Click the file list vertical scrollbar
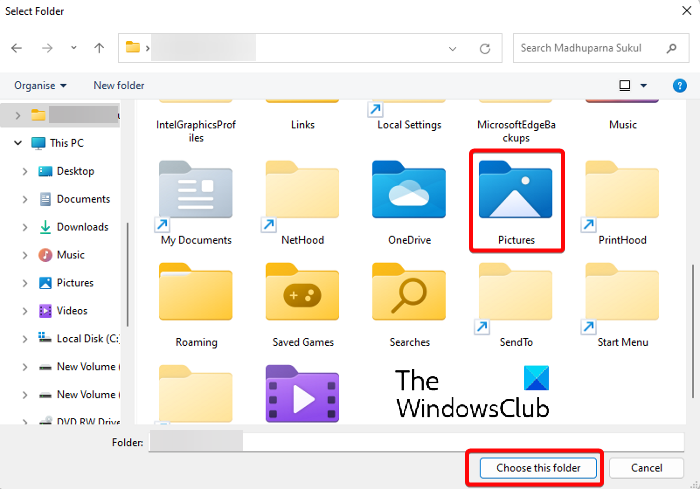Screen dimensions: 700x489 click(x=692, y=331)
